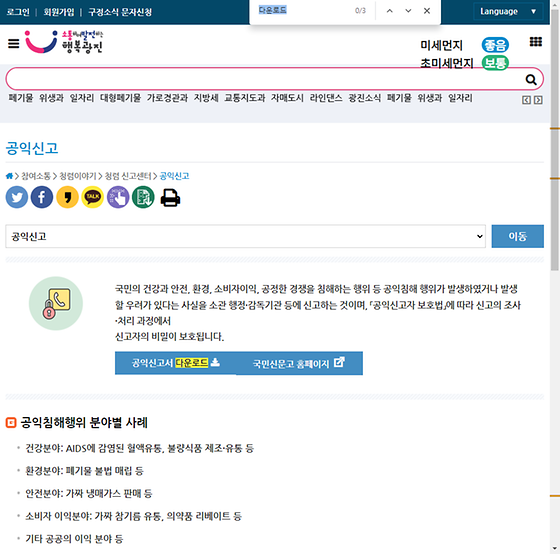Image resolution: width=560 pixels, height=554 pixels.
Task: Go to the next find result
Action: pyautogui.click(x=408, y=11)
